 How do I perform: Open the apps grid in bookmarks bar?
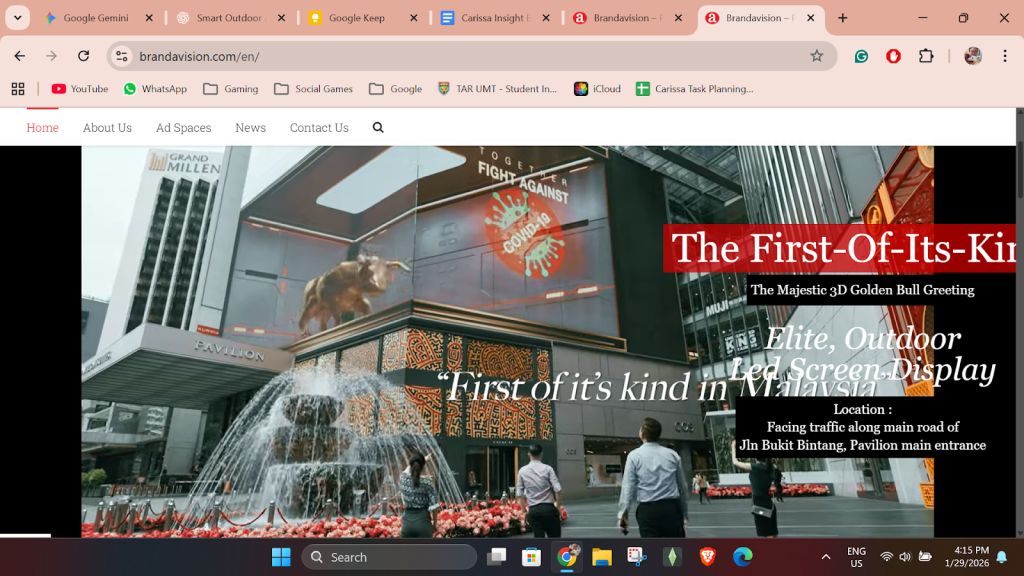click(x=18, y=89)
